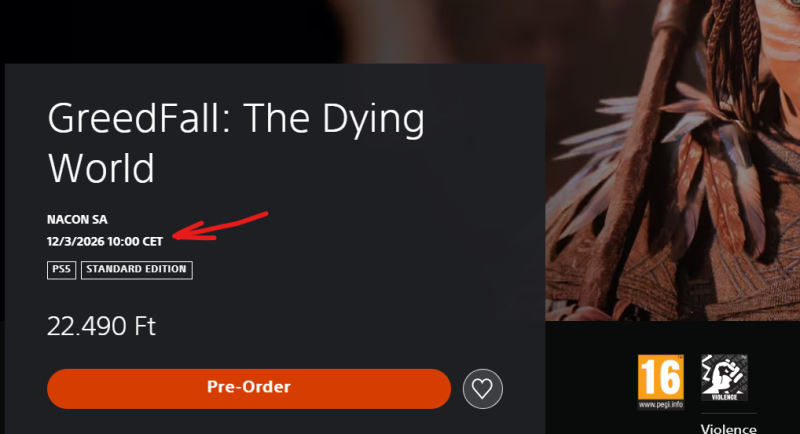
Task: Click the PEGI 16 age rating icon
Action: click(x=661, y=382)
